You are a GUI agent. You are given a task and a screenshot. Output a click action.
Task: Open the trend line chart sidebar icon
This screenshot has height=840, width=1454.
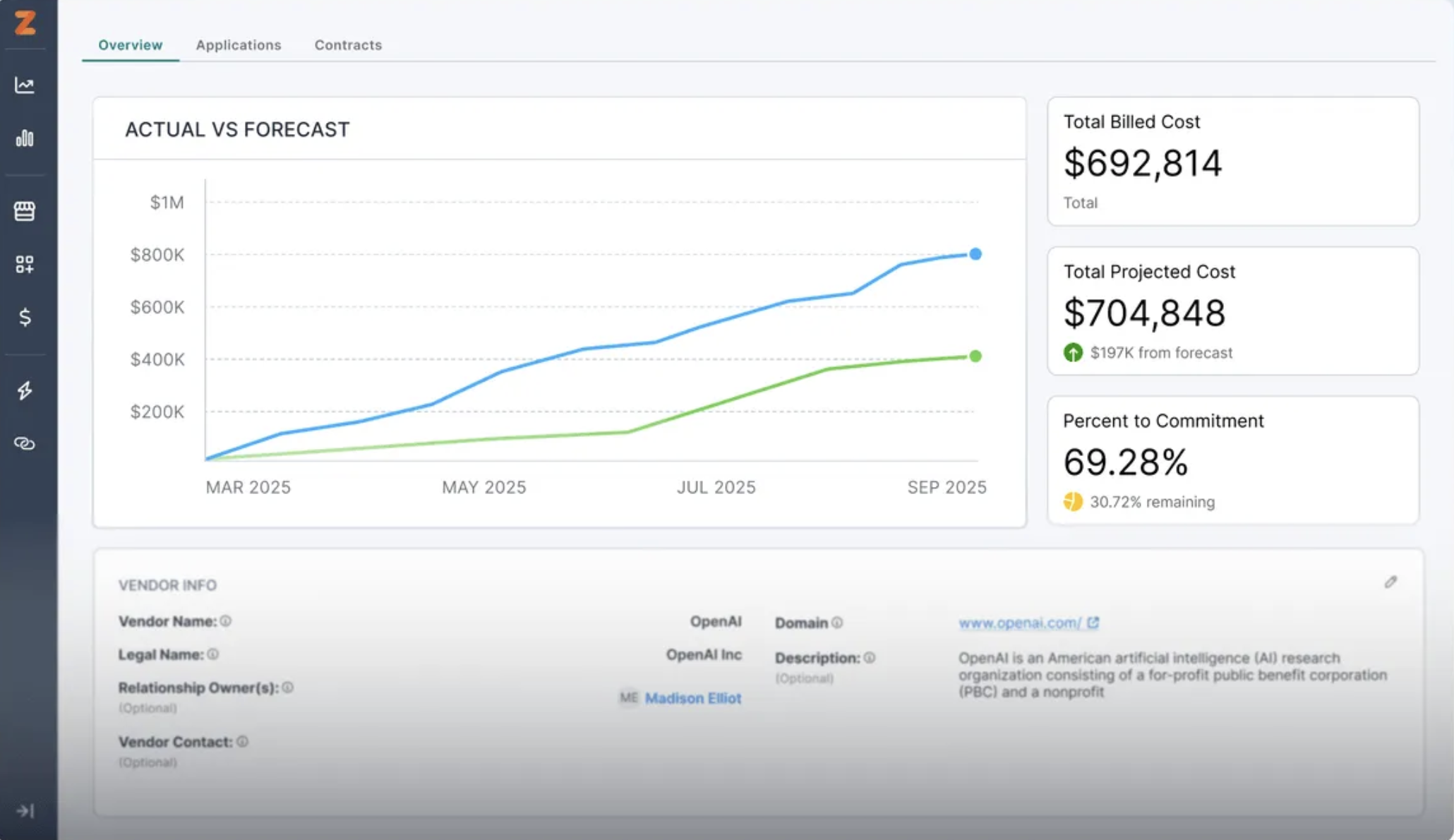coord(25,85)
